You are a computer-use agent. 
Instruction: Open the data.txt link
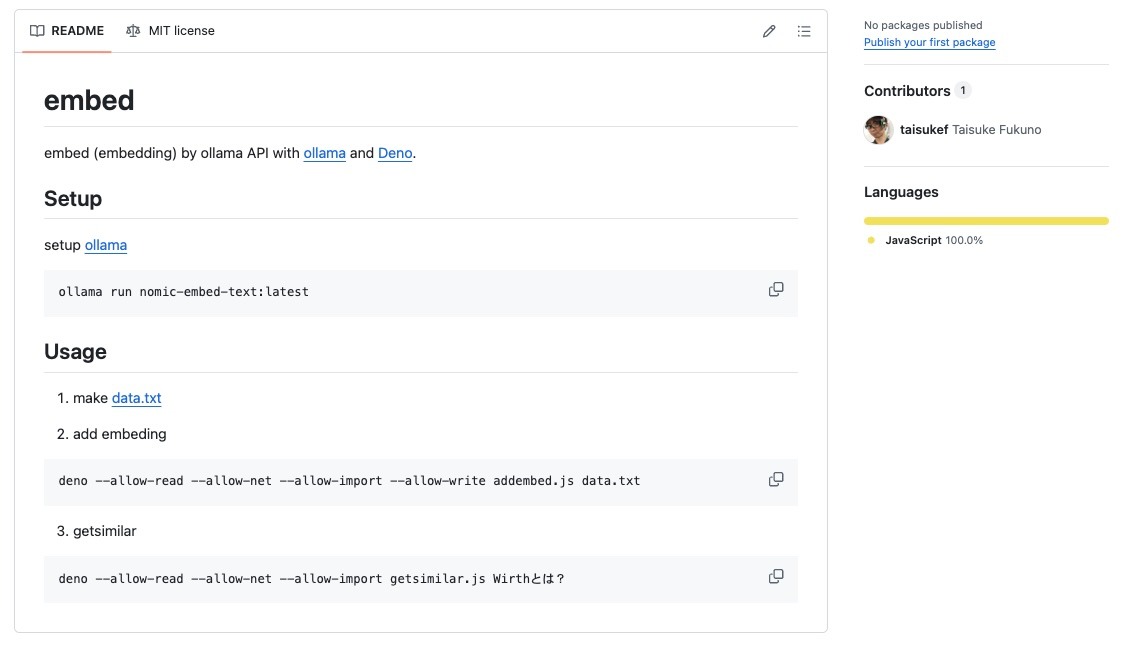tap(136, 398)
